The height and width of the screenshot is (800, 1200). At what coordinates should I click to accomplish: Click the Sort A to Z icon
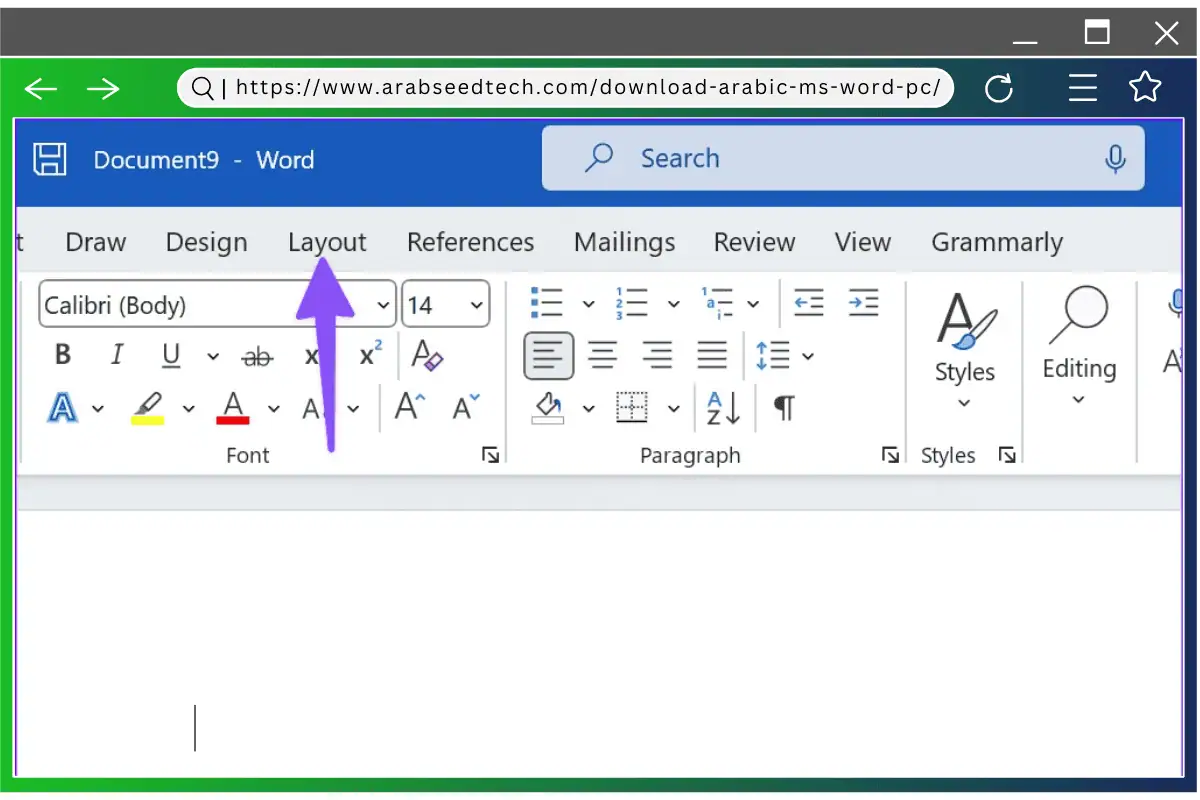pyautogui.click(x=723, y=408)
